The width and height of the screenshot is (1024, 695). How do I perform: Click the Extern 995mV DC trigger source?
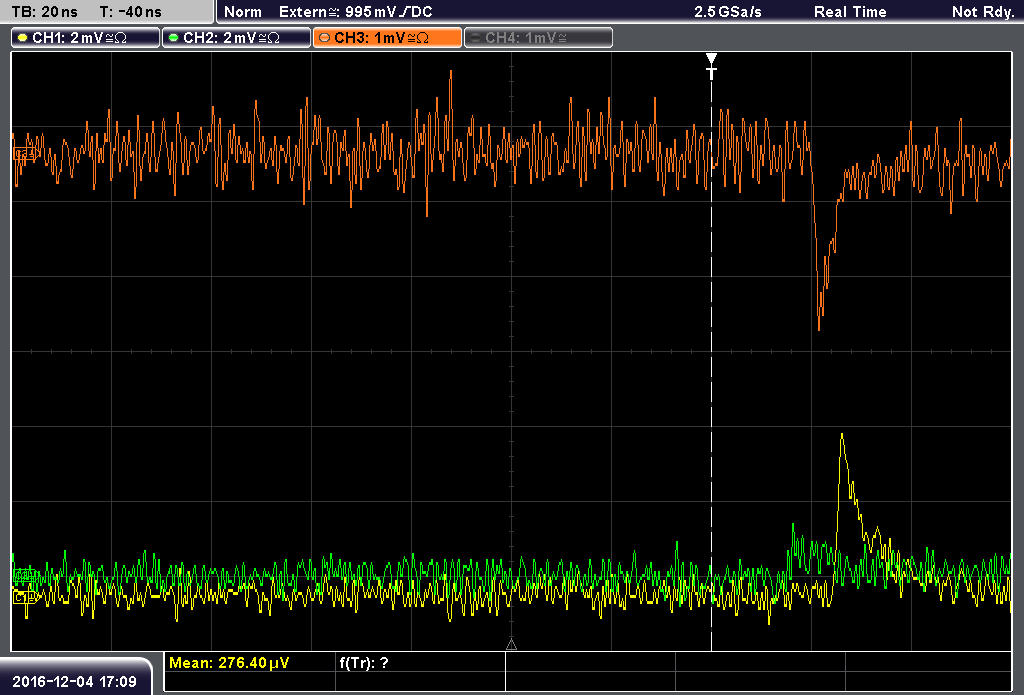pos(355,12)
